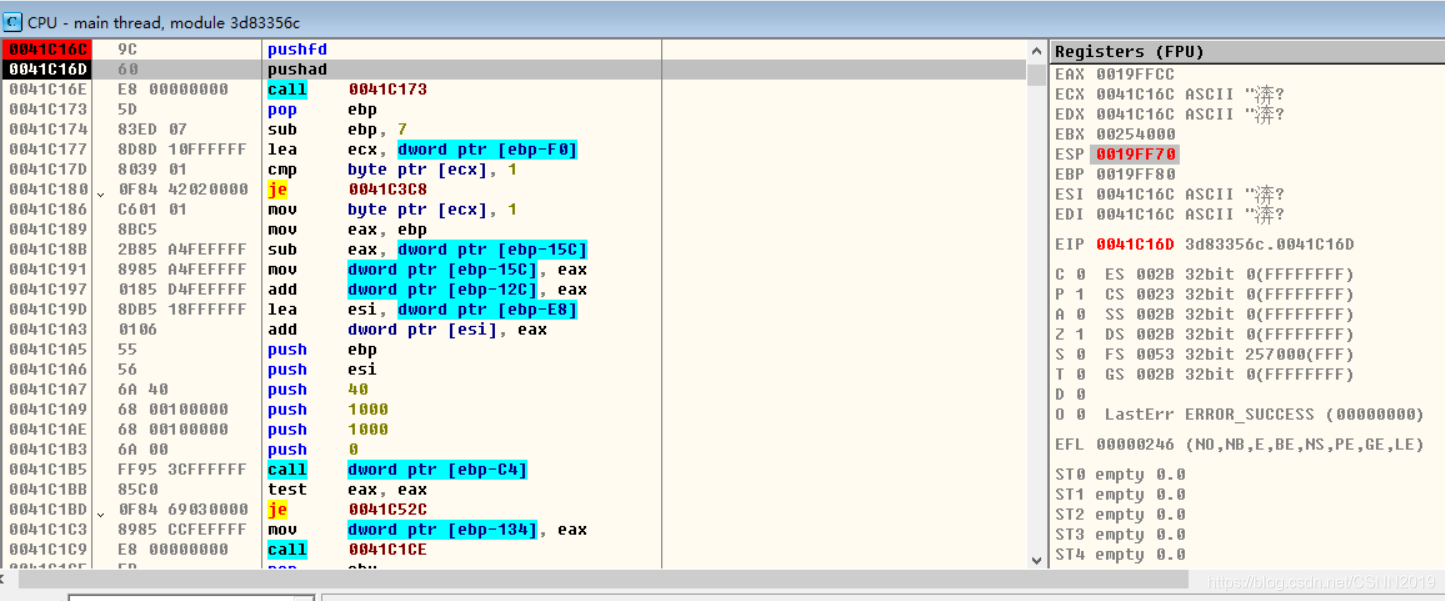Viewport: 1445px width, 601px height.
Task: Click the D flag value
Action: 1080,394
